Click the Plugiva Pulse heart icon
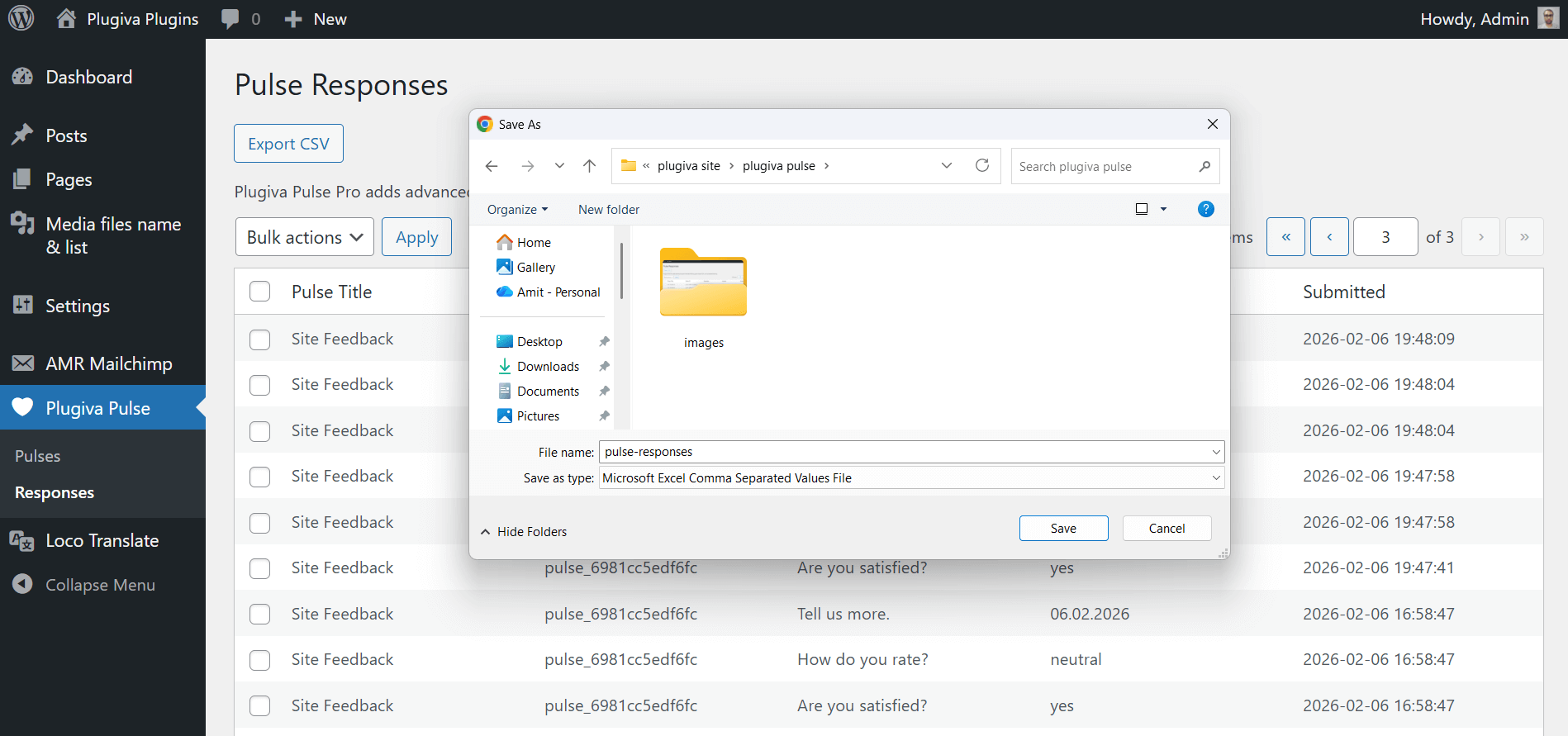Viewport: 1568px width, 736px height. point(22,407)
